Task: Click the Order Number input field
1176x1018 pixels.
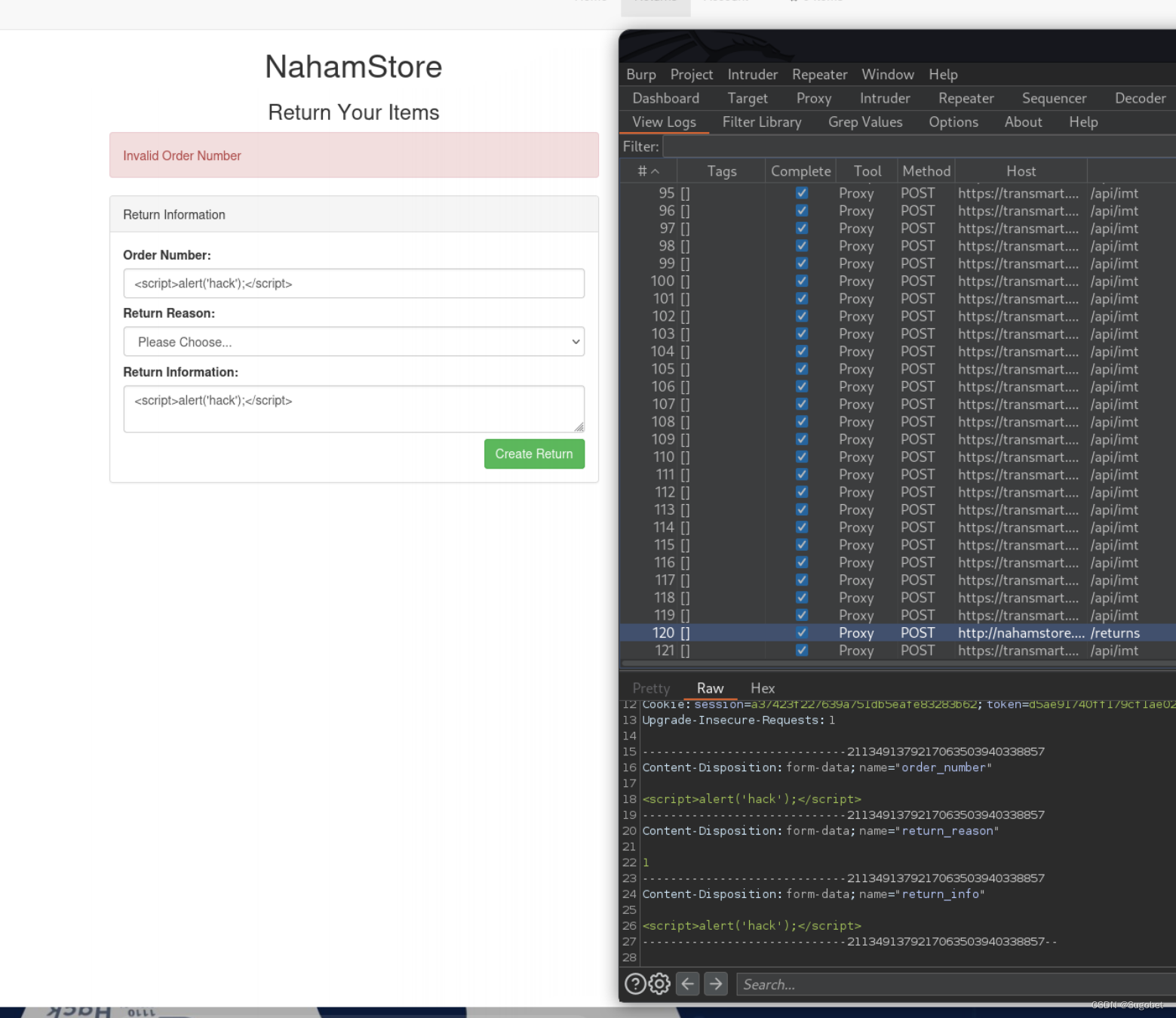Action: pyautogui.click(x=354, y=283)
